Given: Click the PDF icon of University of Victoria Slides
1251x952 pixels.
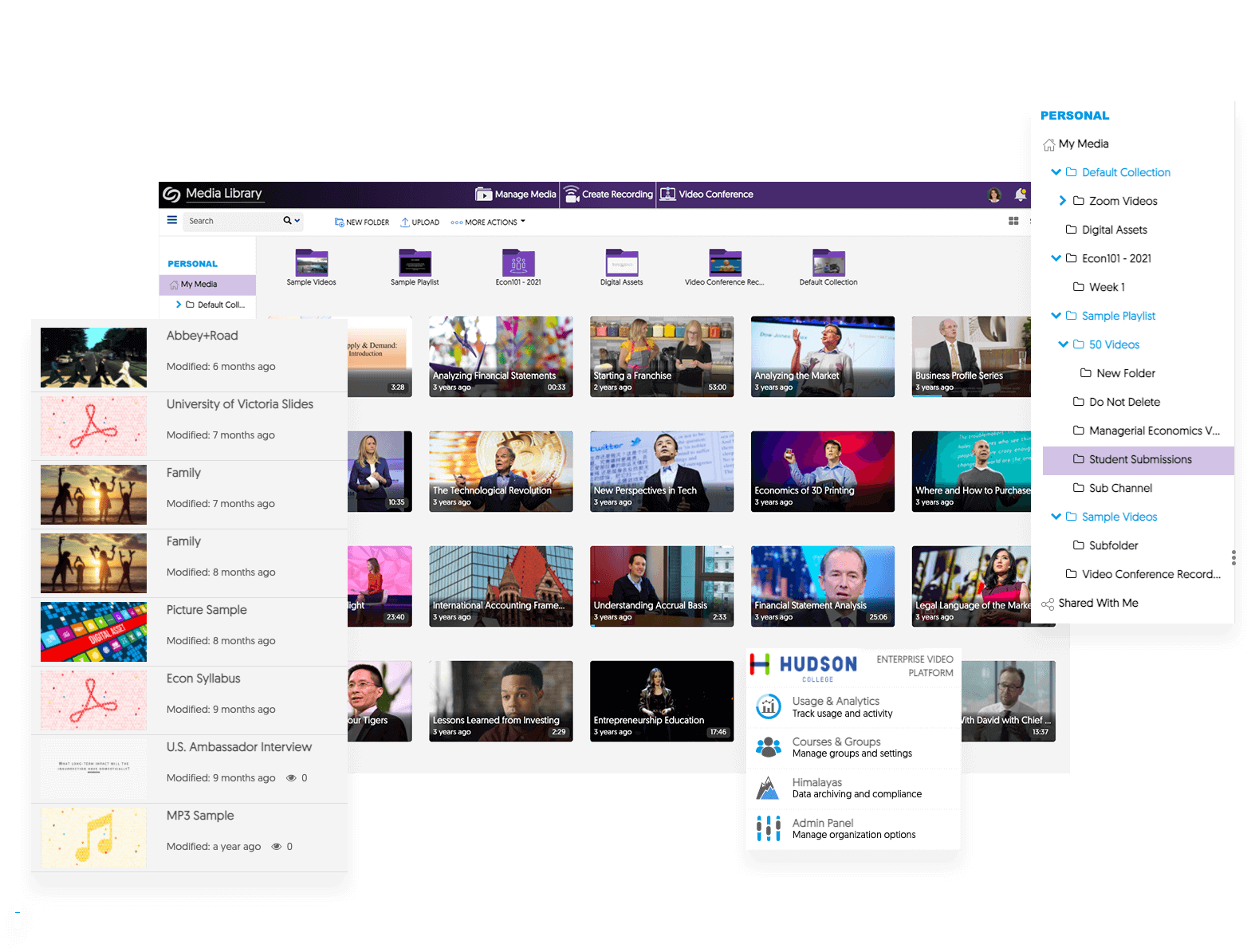Looking at the screenshot, I should [93, 426].
